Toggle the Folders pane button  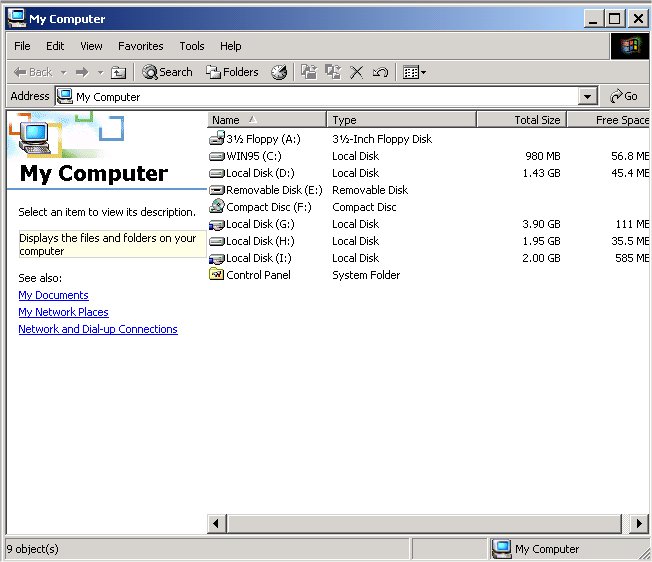[x=232, y=72]
